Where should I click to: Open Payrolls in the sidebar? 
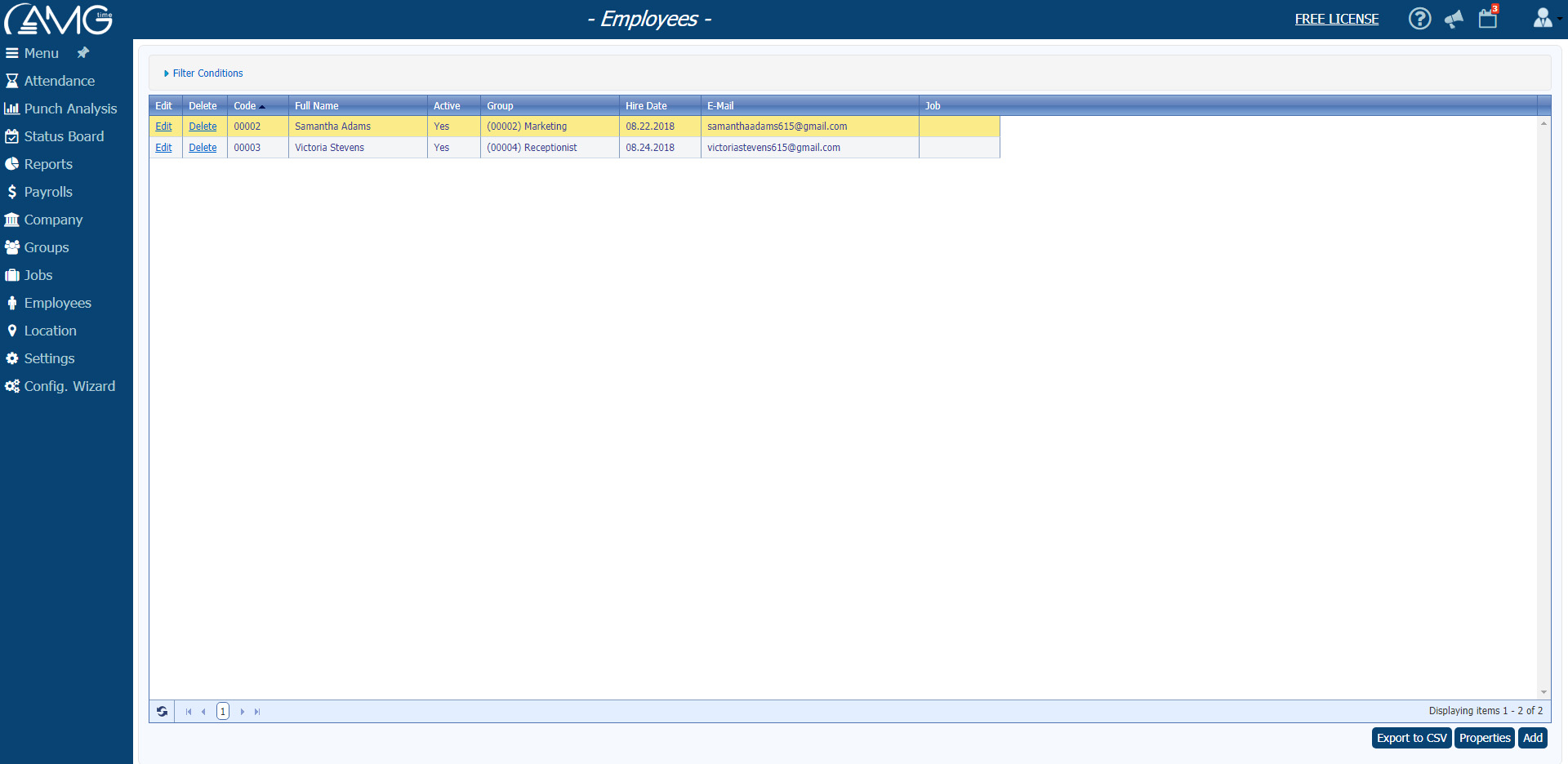pos(48,192)
